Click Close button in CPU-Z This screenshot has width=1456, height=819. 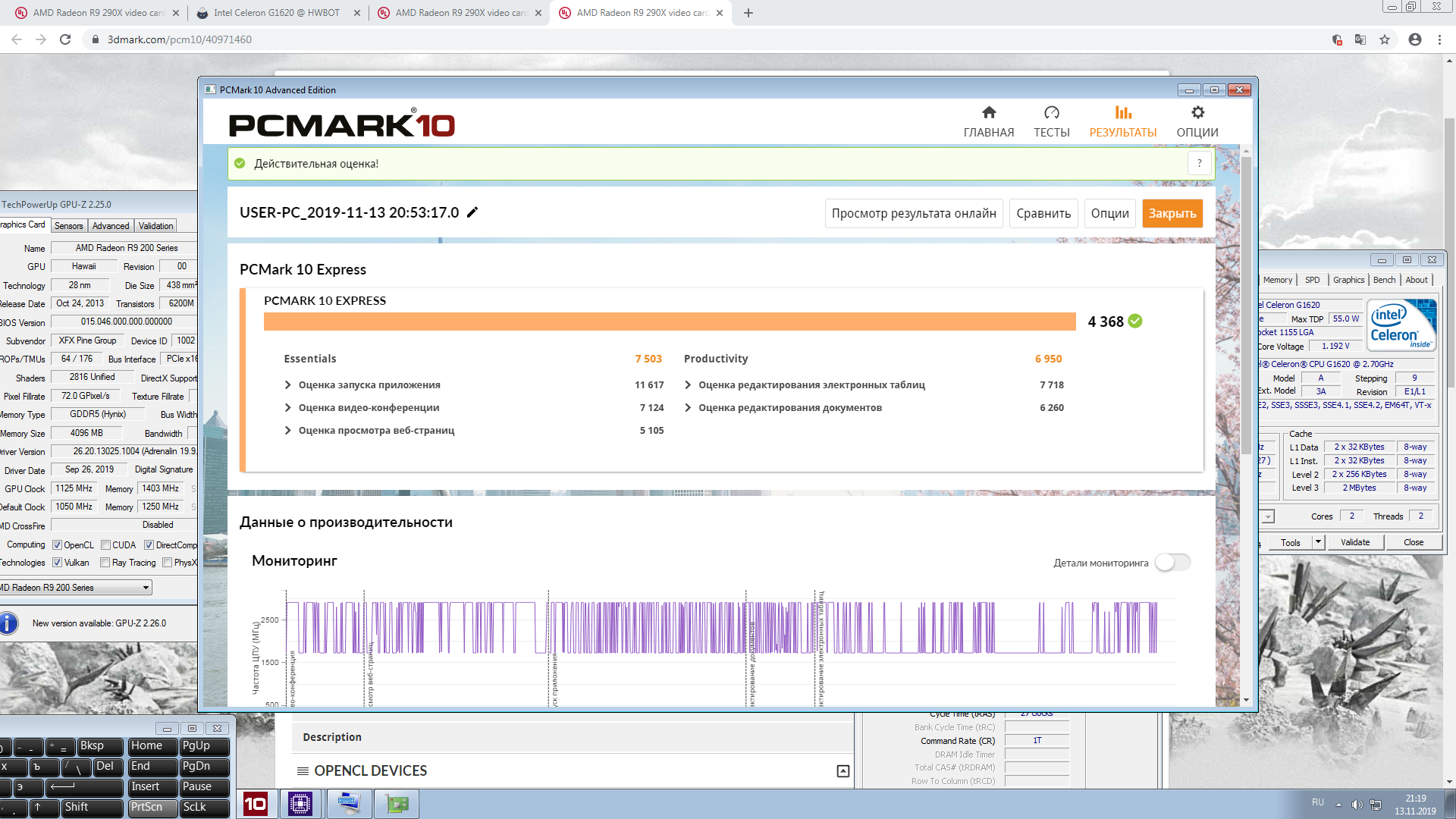[x=1414, y=542]
